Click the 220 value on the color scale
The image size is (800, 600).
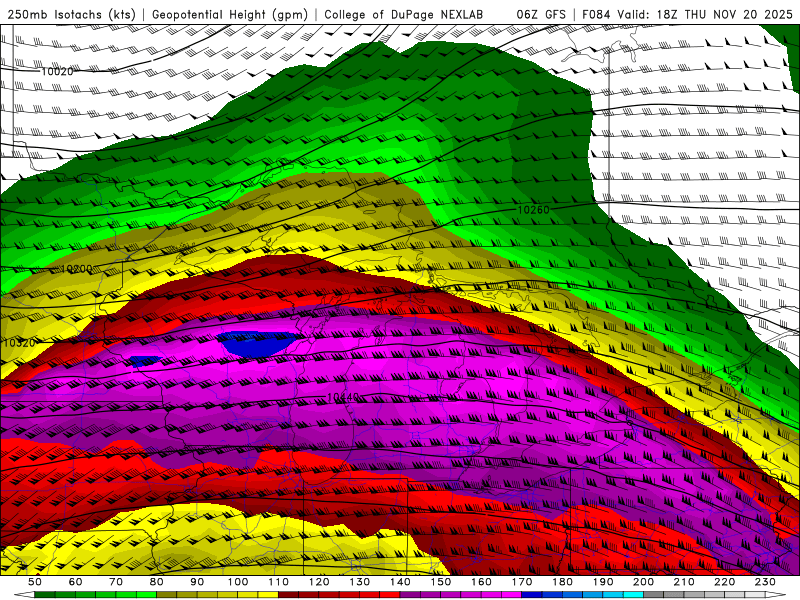[x=726, y=582]
